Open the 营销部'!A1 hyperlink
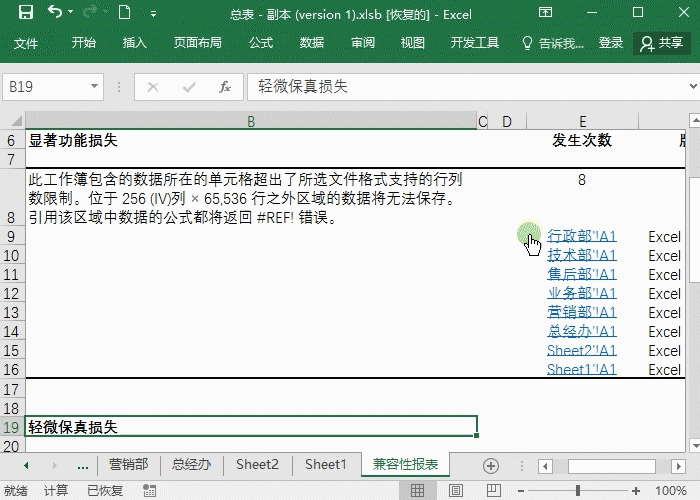Screen dimensions: 700x500 (582, 312)
